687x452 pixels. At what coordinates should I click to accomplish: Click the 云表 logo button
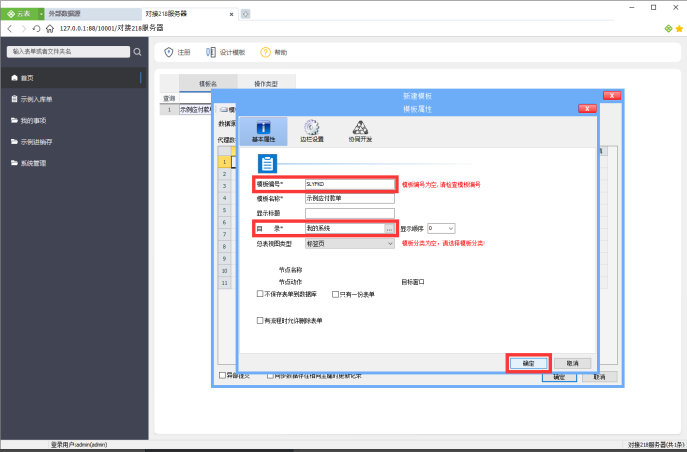[19, 14]
